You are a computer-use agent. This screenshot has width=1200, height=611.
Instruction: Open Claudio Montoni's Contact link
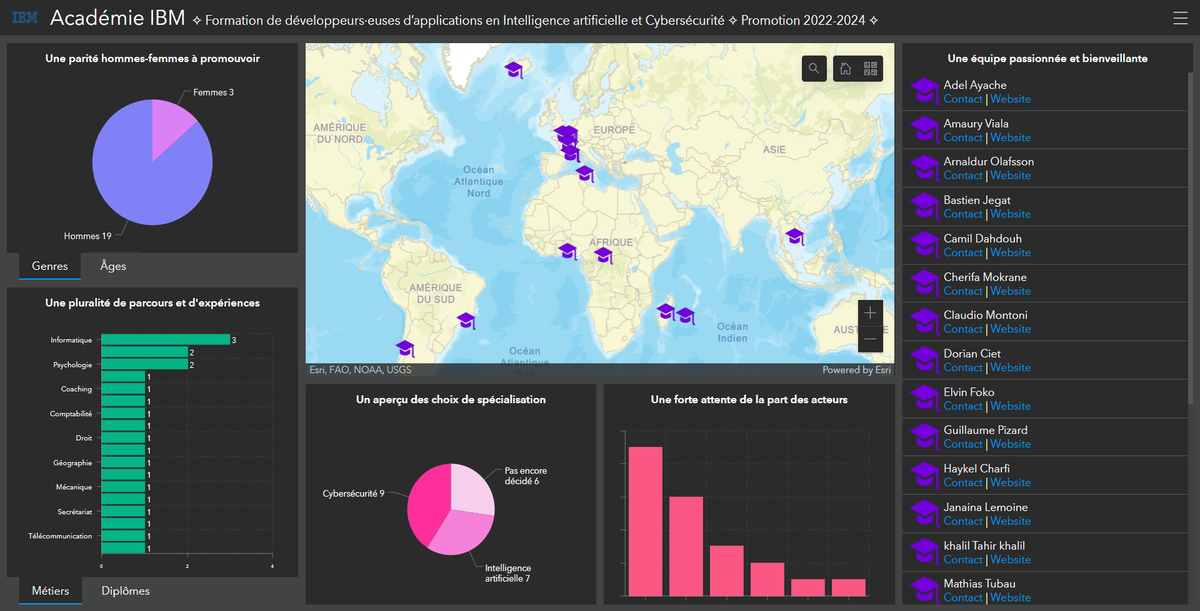[963, 329]
